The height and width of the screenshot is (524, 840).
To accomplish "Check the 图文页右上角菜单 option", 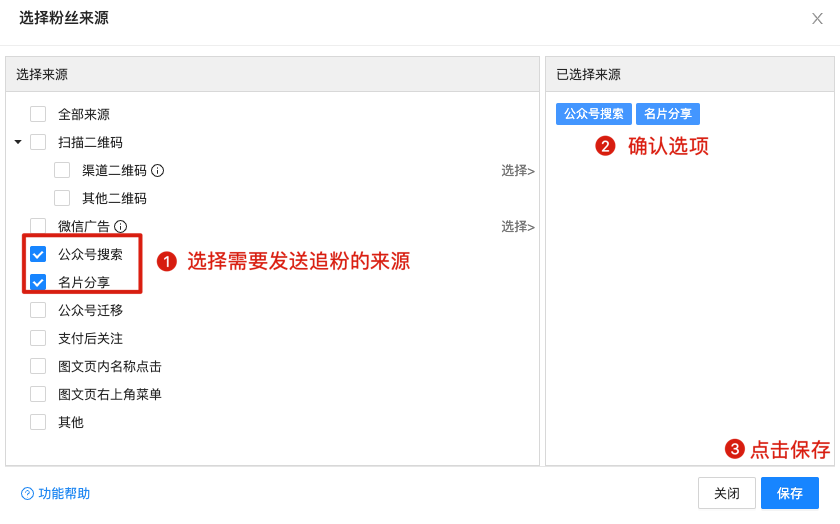I will point(38,394).
